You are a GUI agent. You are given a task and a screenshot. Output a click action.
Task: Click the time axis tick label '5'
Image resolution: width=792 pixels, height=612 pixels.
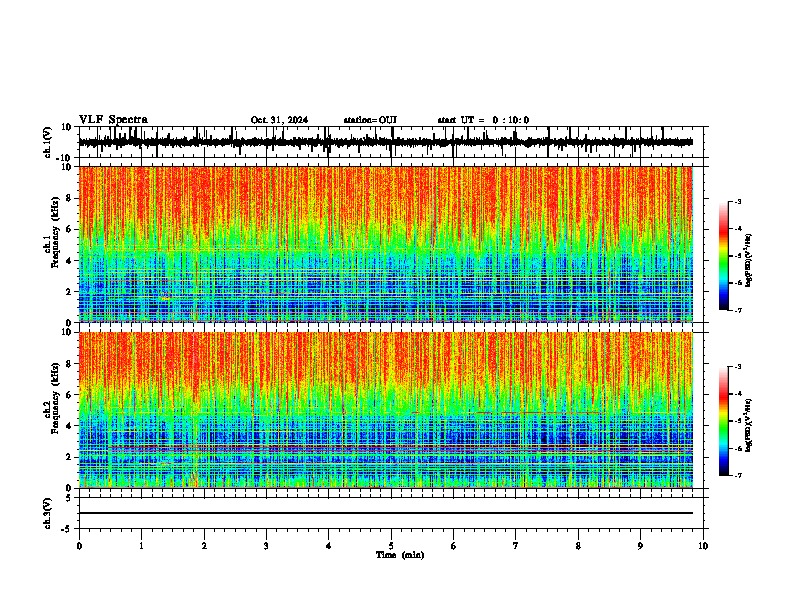(391, 546)
